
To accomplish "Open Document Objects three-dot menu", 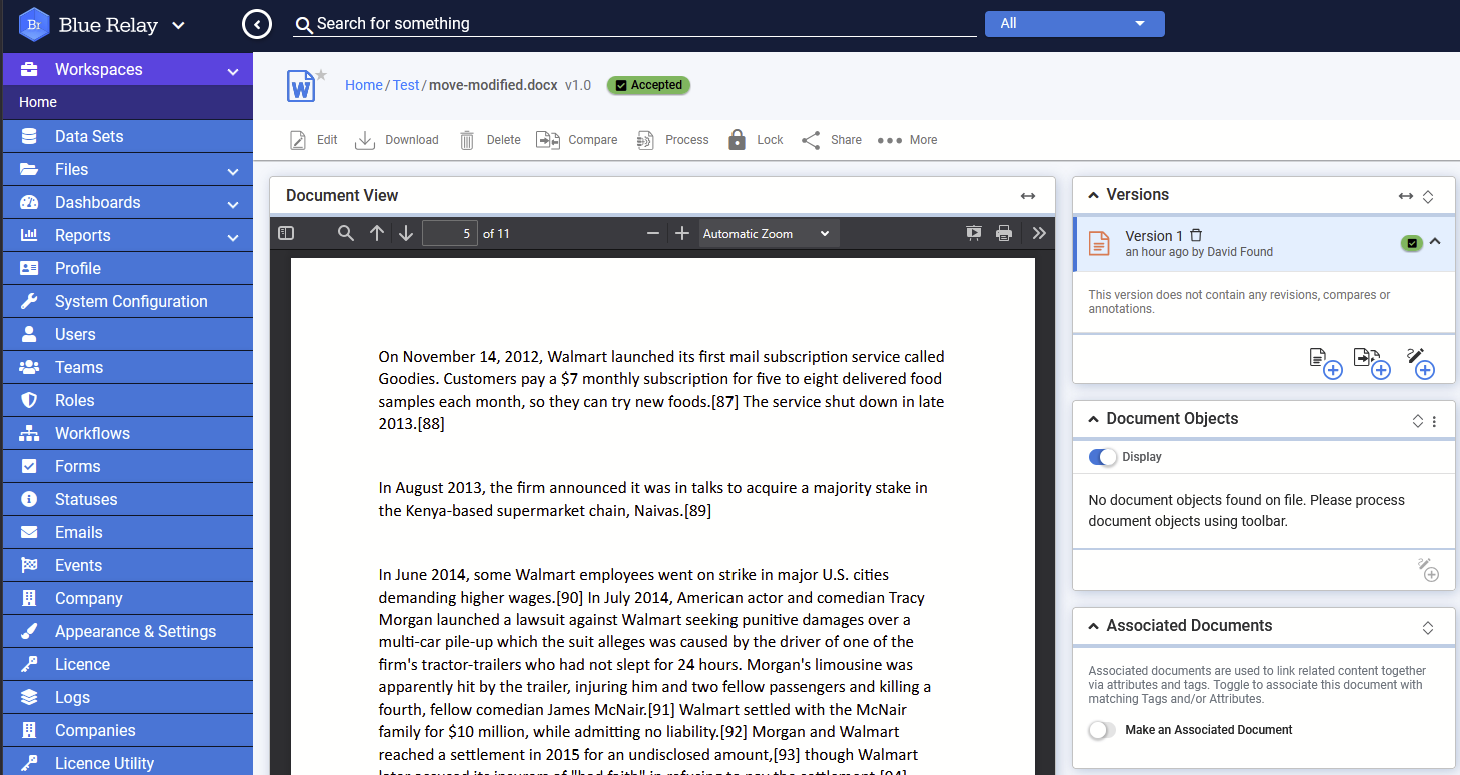I will [x=1435, y=421].
